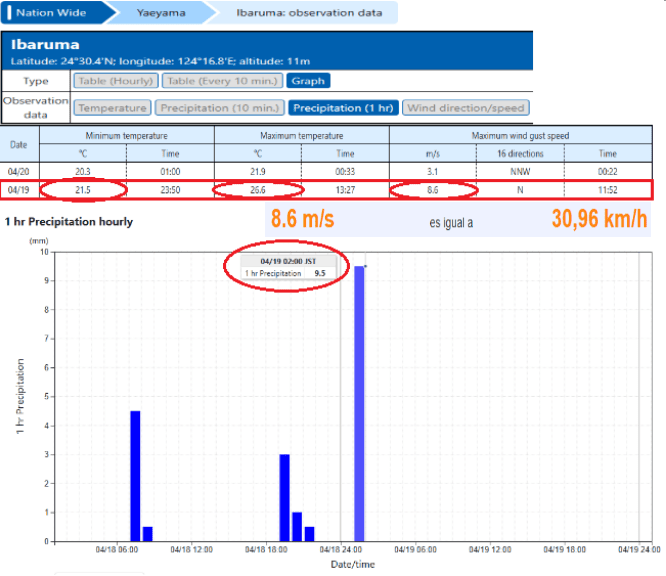Click the 3 mm bar after 04/18 18:00
Image resolution: width=666 pixels, height=576 pixels.
coord(284,497)
